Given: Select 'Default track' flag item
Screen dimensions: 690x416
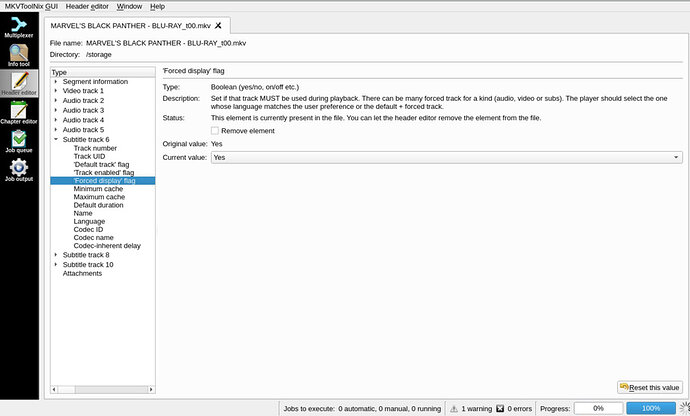Looking at the screenshot, I should [x=101, y=164].
